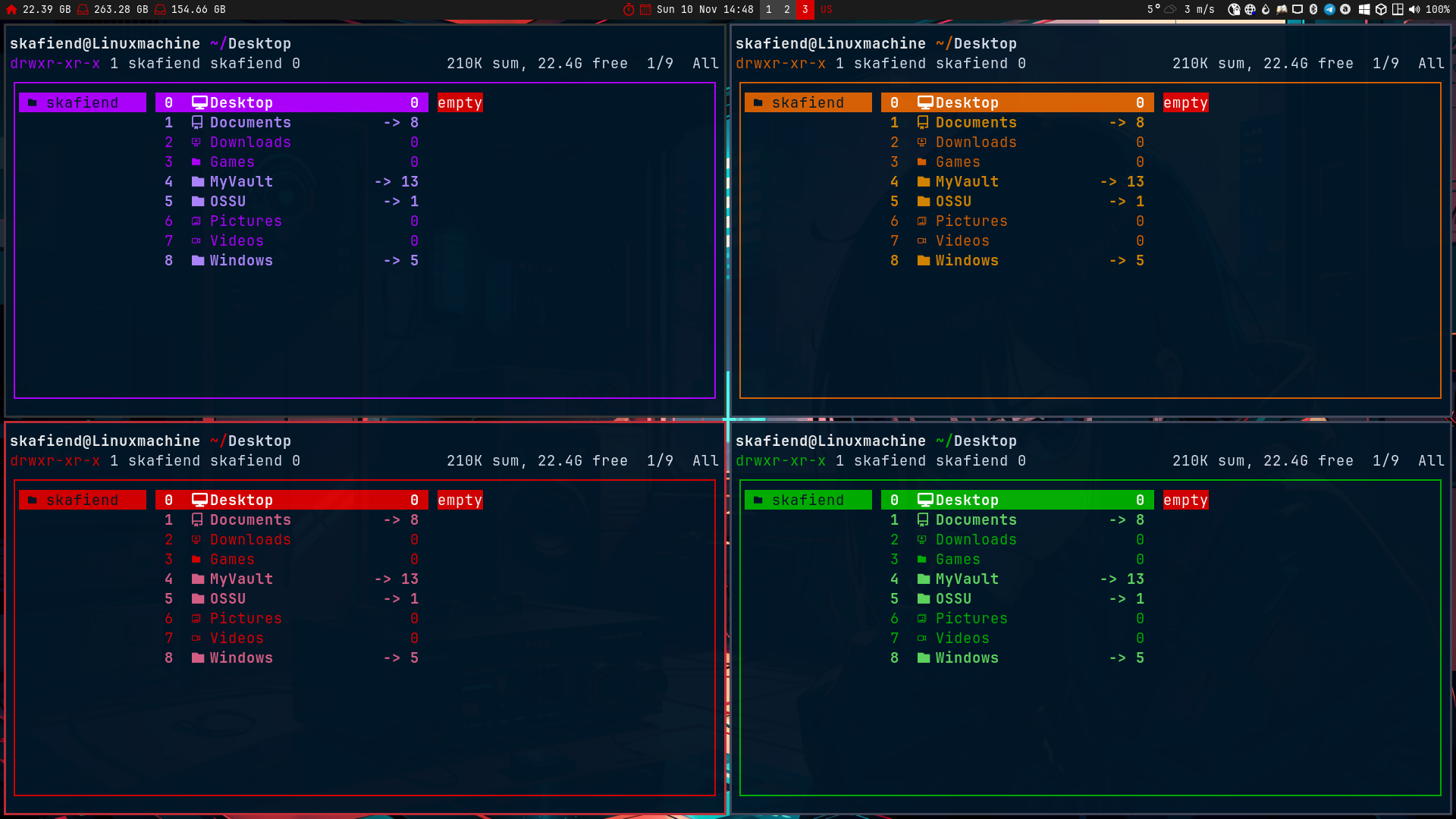Expand MyVault showing 13 items in the red pane
This screenshot has height=819, width=1456.
[240, 579]
